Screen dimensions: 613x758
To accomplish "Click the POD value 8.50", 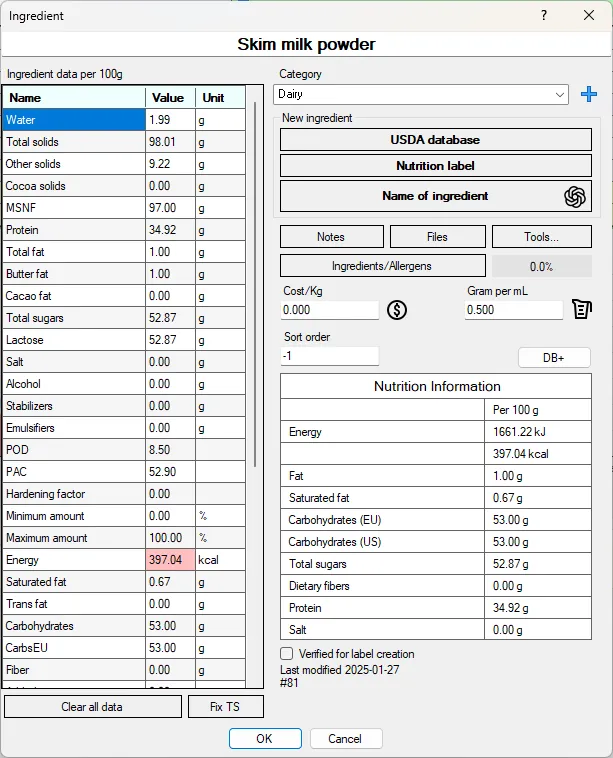I will click(170, 450).
